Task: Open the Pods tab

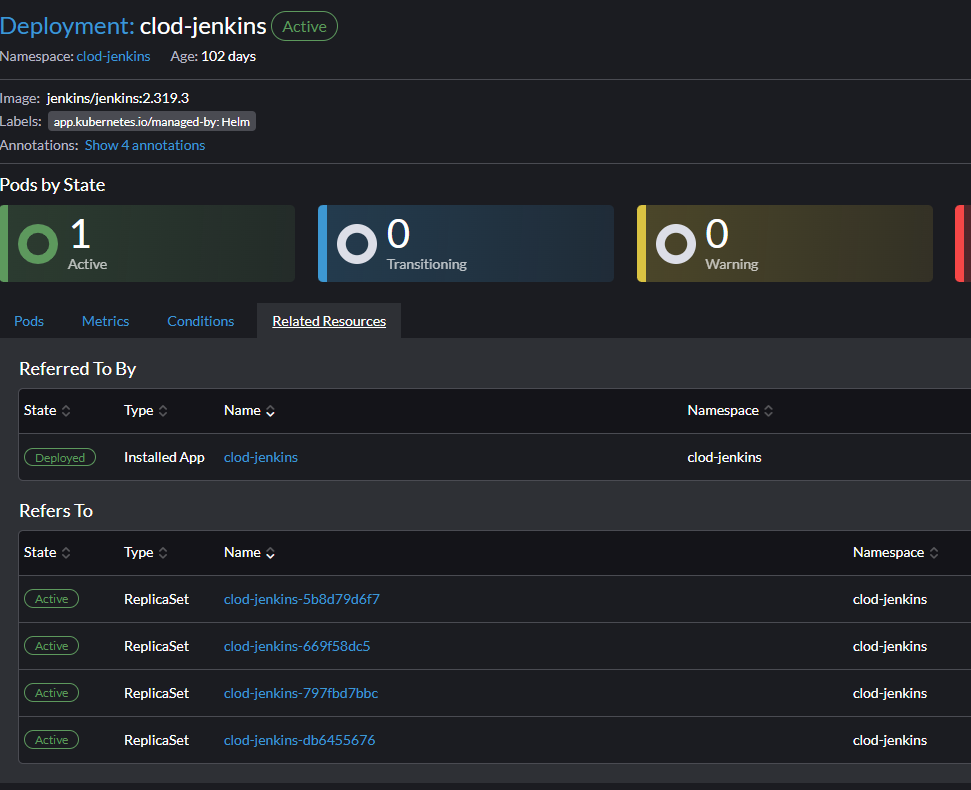Action: point(28,321)
